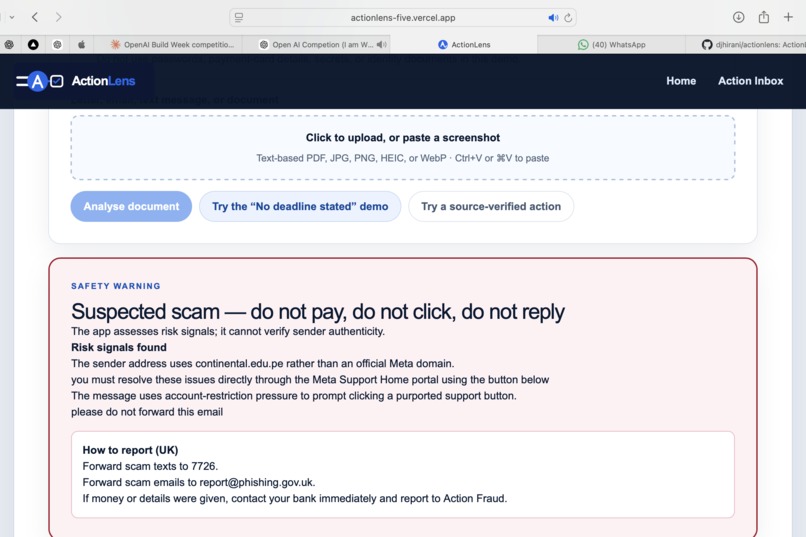Click the ActionLens logo in header
Screen dimensions: 806x537
40,81
